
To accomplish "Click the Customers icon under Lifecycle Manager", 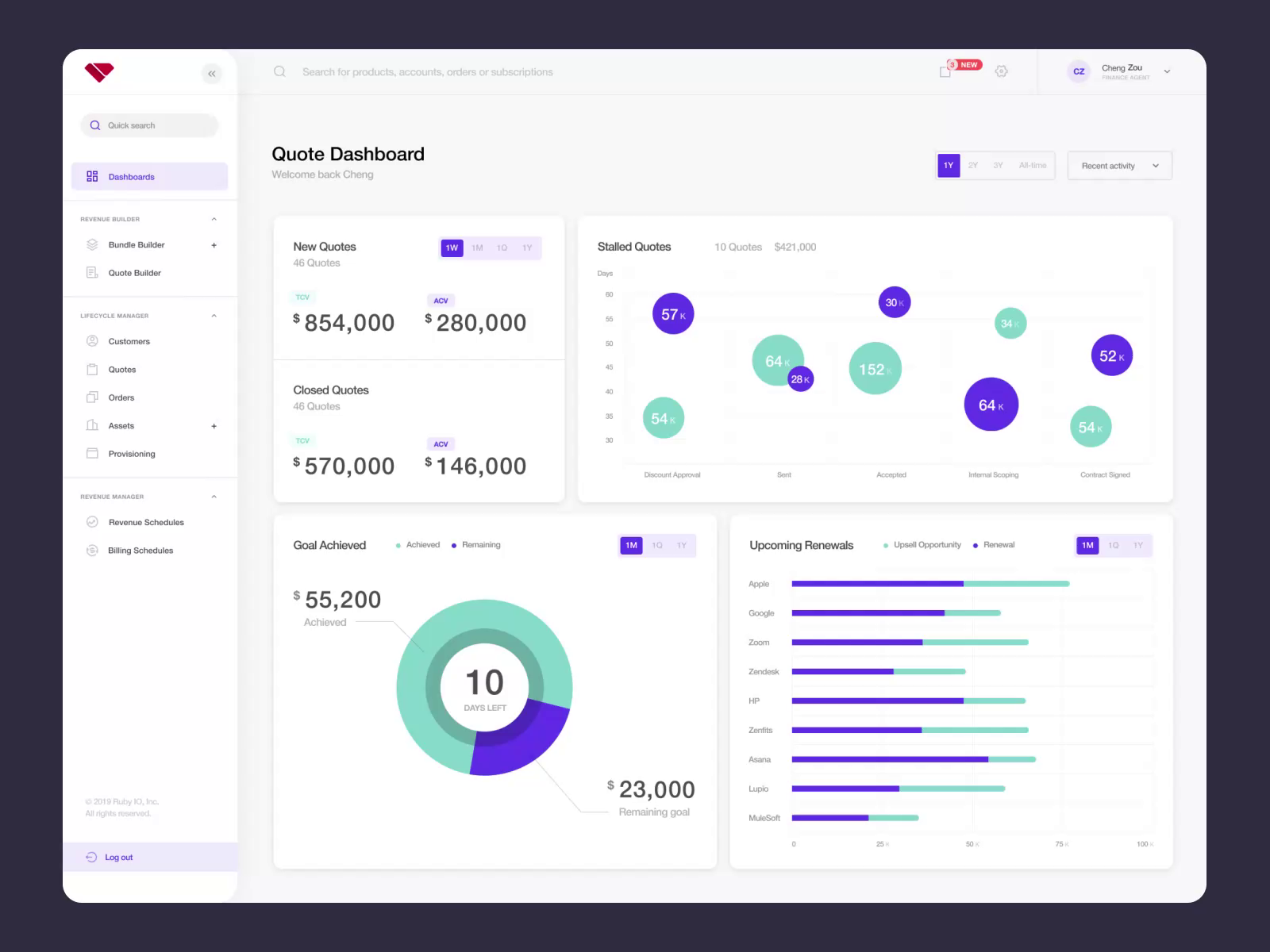I will (x=92, y=341).
